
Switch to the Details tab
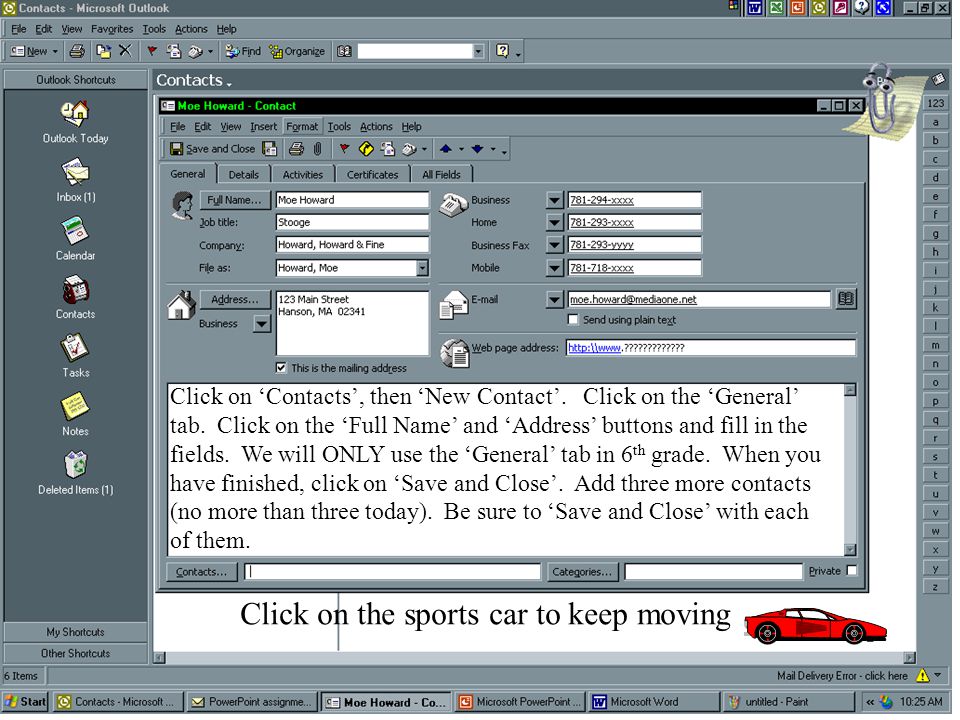click(x=246, y=176)
